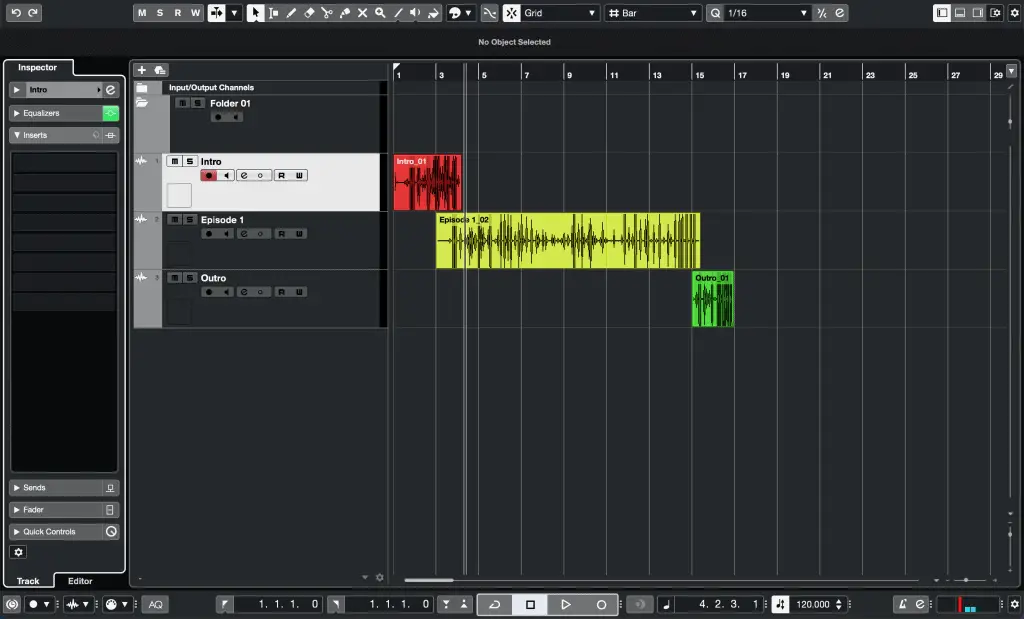The height and width of the screenshot is (619, 1024).
Task: Toggle global Read R automation button
Action: pyautogui.click(x=178, y=12)
